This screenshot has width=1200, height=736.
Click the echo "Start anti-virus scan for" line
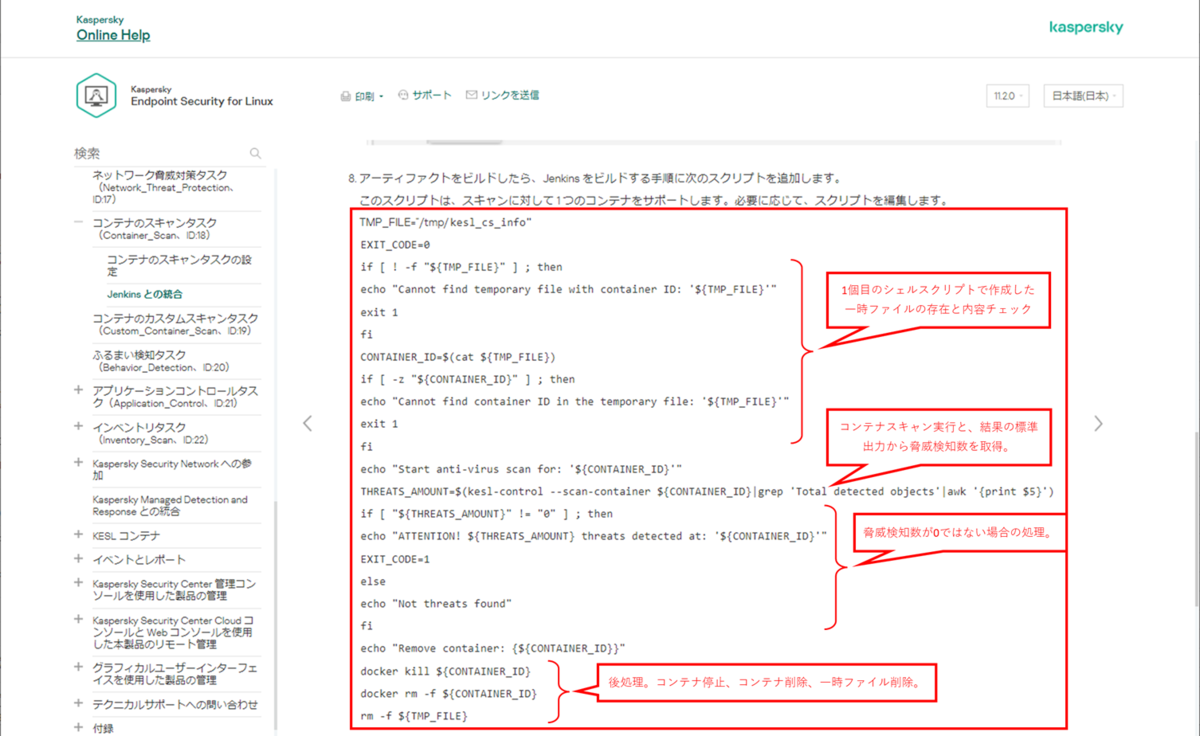pos(521,468)
